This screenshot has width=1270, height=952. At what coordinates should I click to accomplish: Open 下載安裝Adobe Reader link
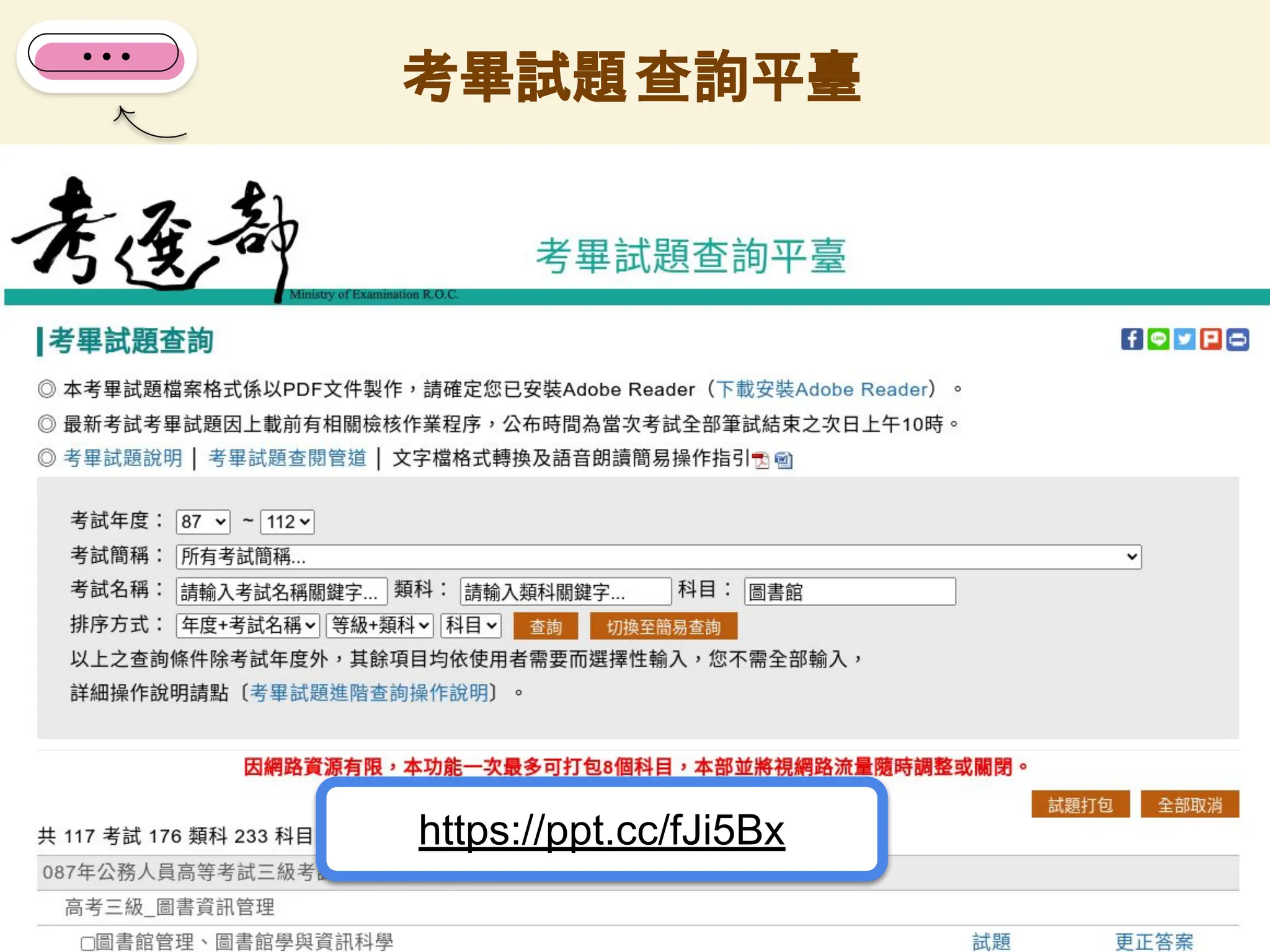click(822, 389)
